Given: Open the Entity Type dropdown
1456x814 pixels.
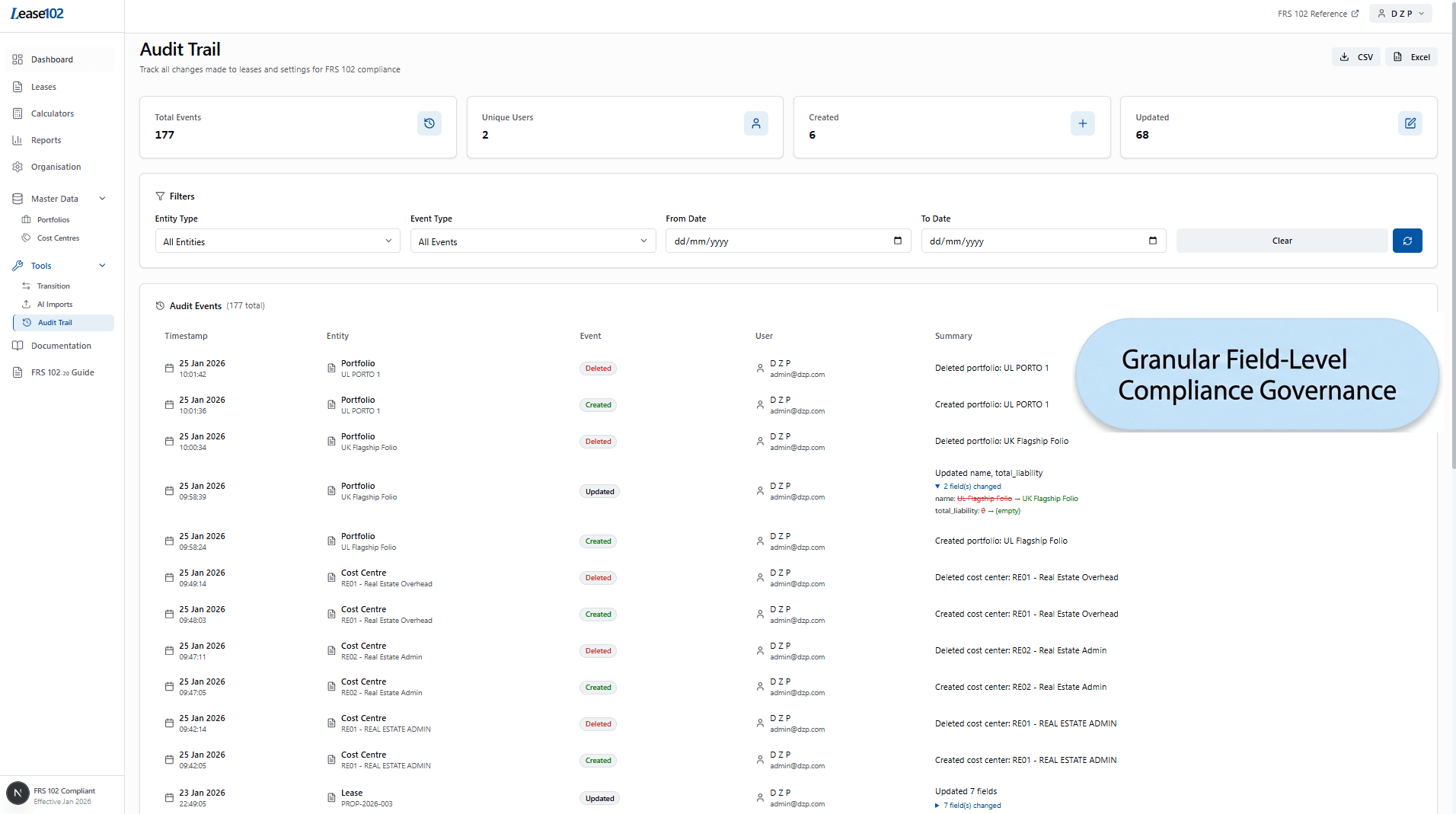Looking at the screenshot, I should click(276, 241).
